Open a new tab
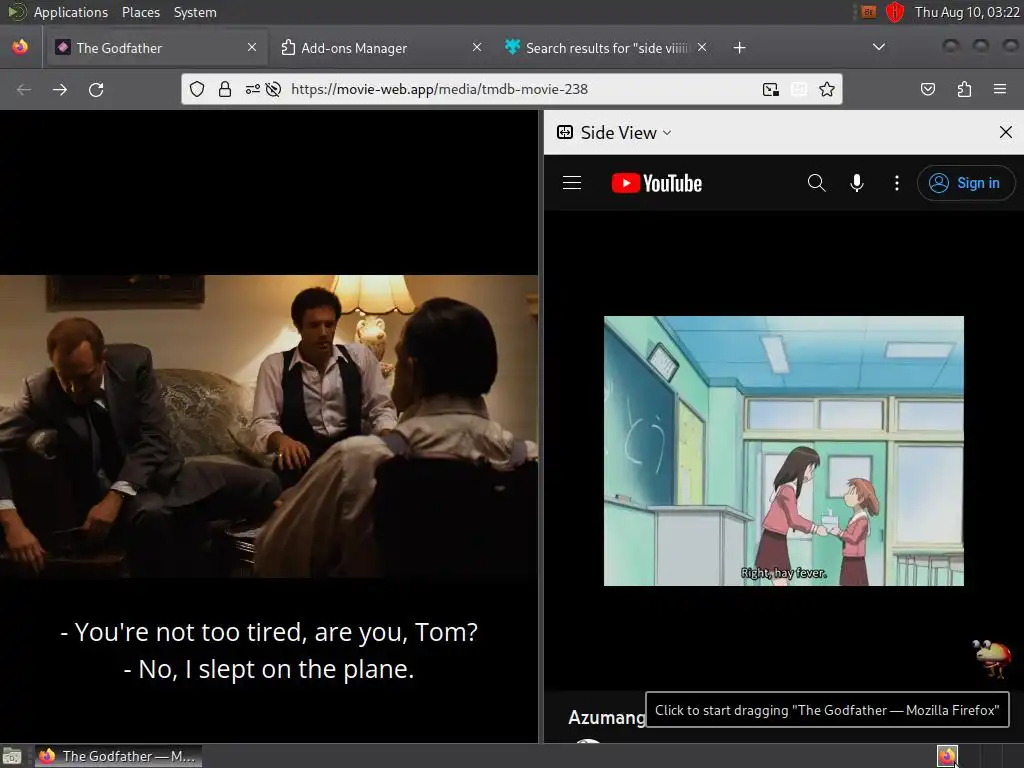The height and width of the screenshot is (768, 1024). point(739,48)
